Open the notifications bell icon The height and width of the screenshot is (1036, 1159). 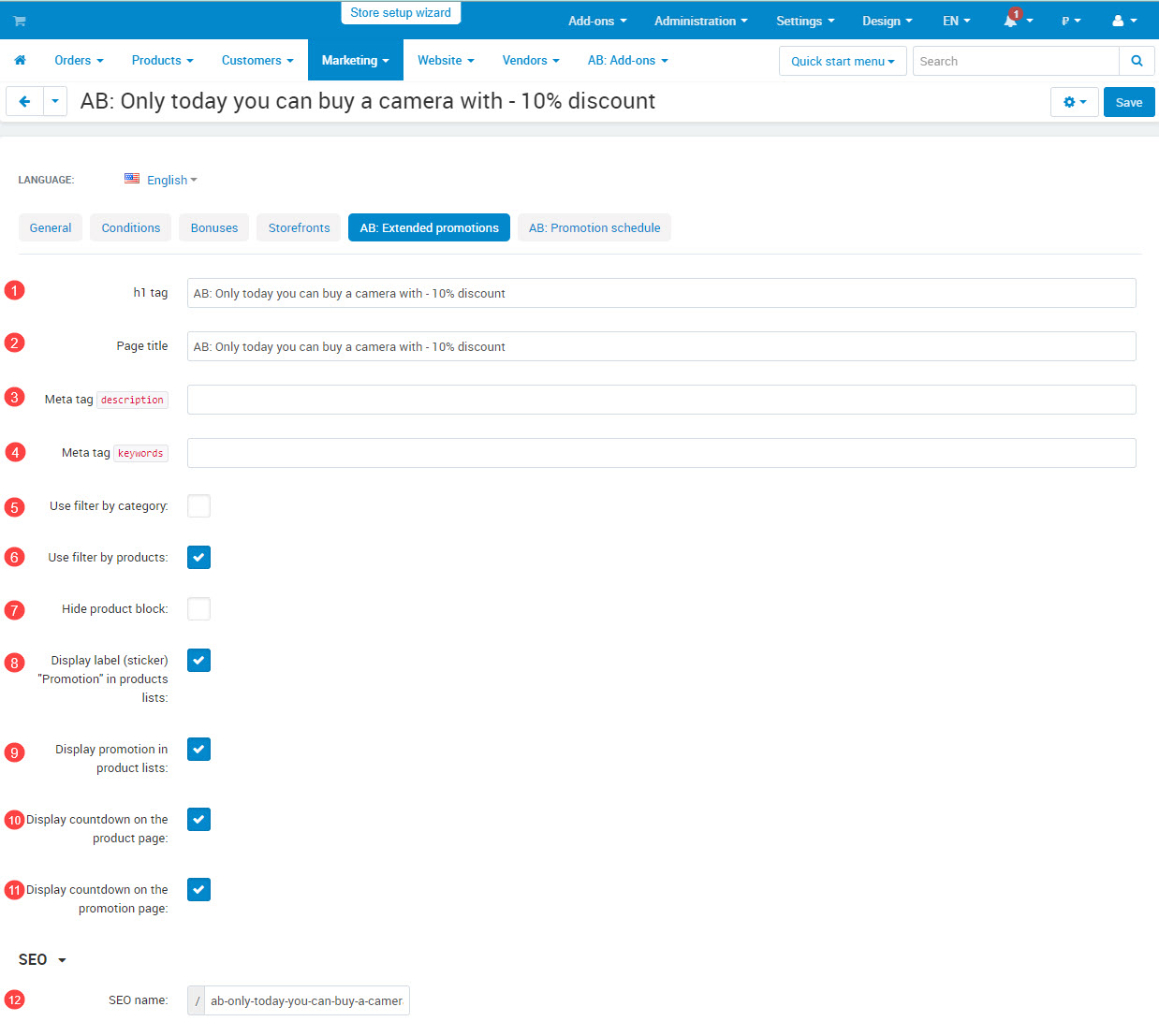[x=1011, y=21]
